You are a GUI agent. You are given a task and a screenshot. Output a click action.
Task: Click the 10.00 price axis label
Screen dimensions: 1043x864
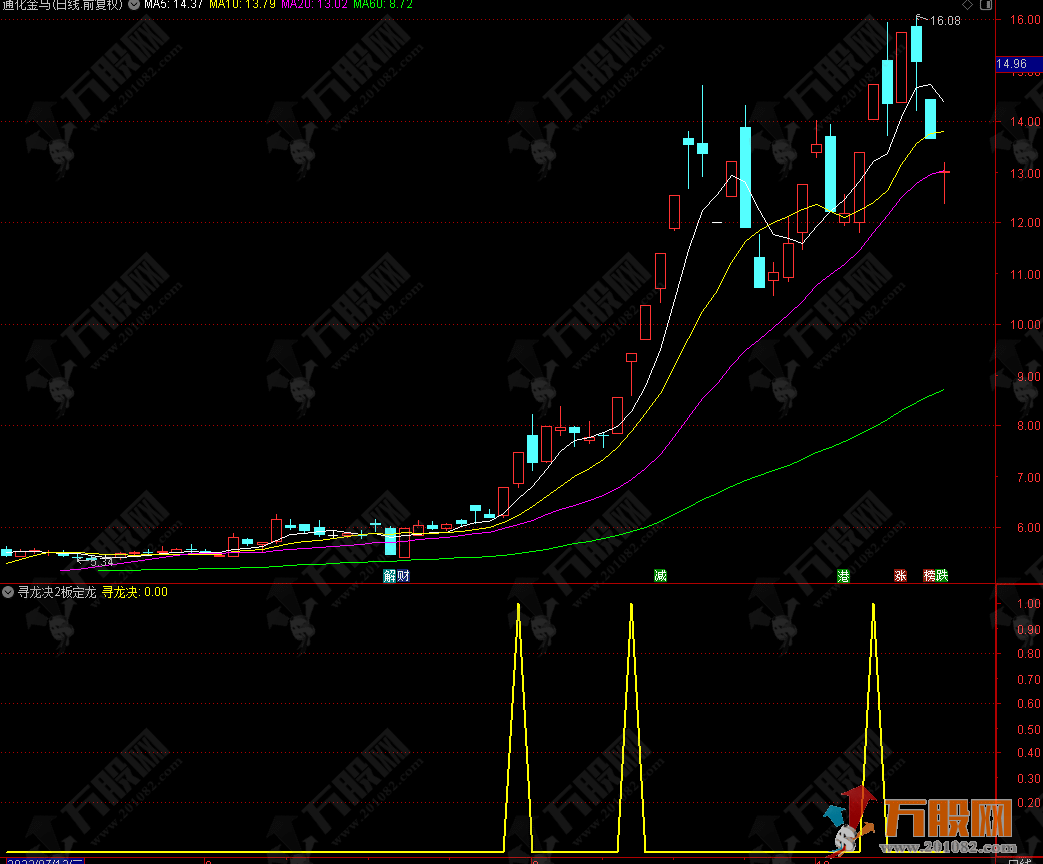tap(1024, 325)
